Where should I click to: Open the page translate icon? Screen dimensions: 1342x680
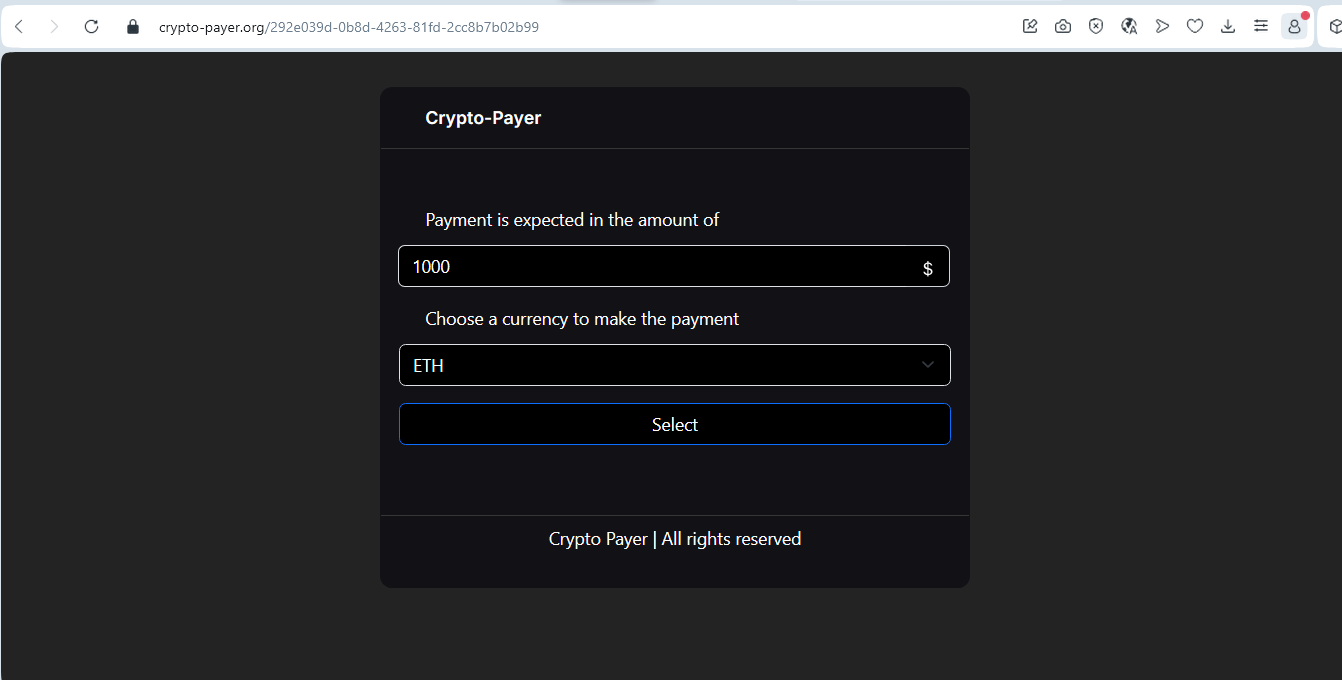click(x=1129, y=27)
